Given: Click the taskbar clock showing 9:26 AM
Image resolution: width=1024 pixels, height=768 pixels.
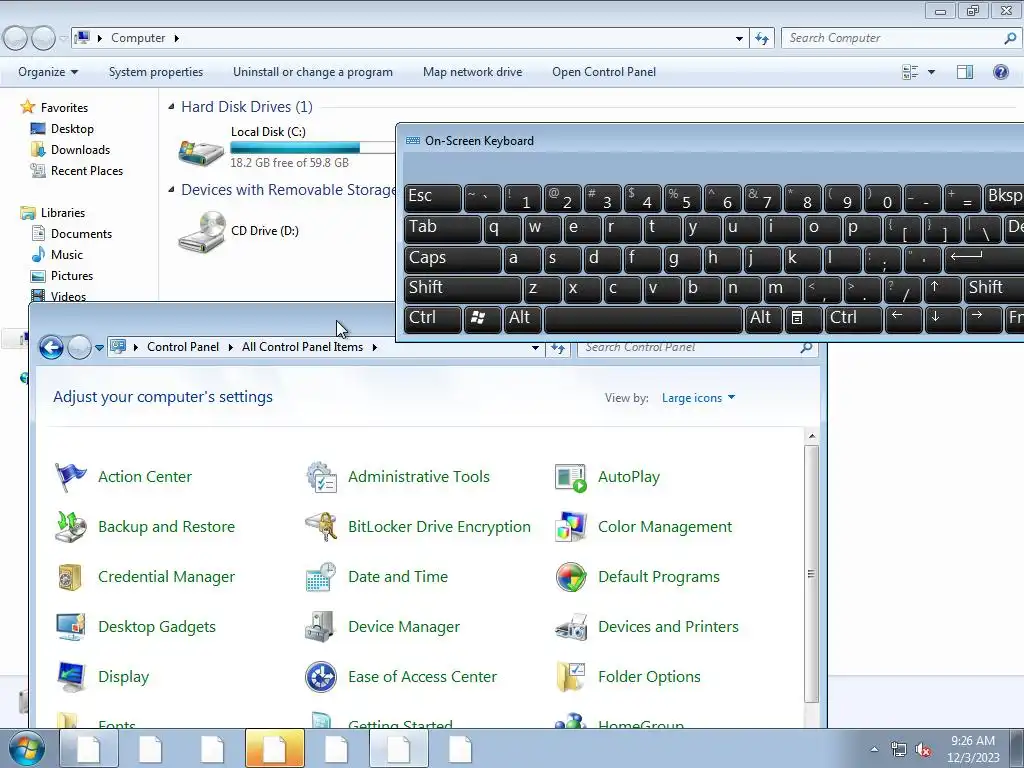Looking at the screenshot, I should (x=973, y=749).
